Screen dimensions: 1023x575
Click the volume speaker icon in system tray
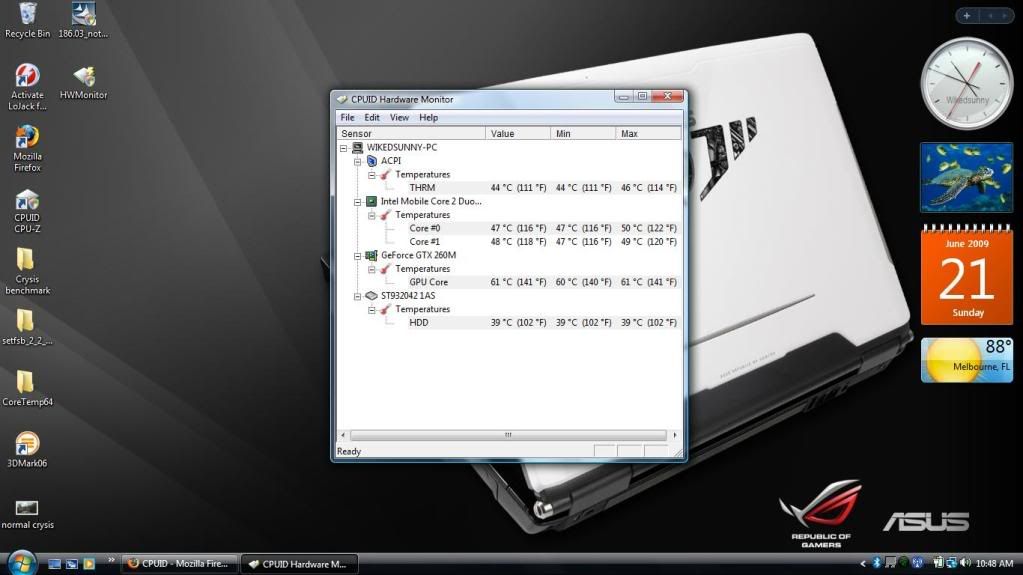pos(965,563)
